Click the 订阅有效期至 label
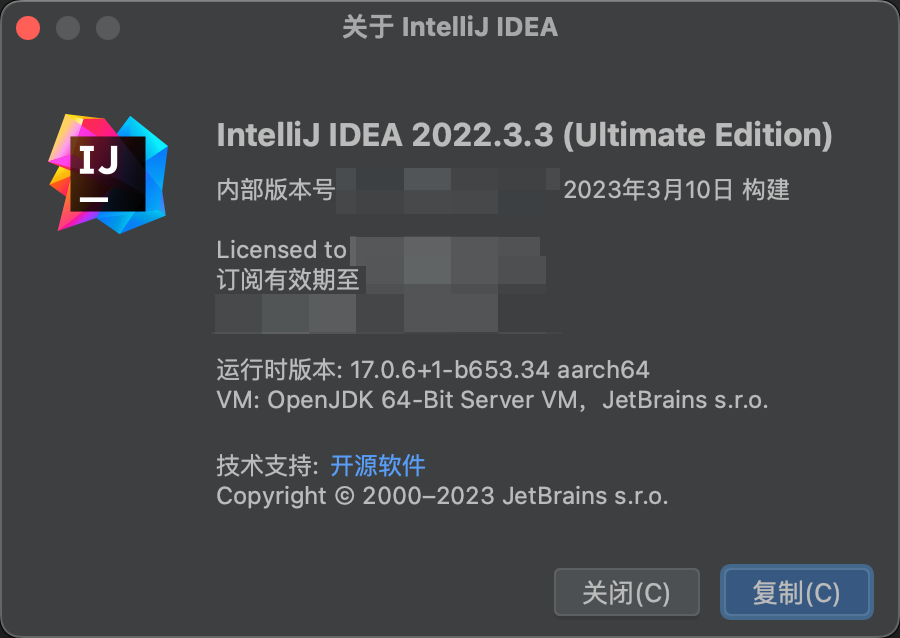Screen dimensions: 900x638 (288, 279)
